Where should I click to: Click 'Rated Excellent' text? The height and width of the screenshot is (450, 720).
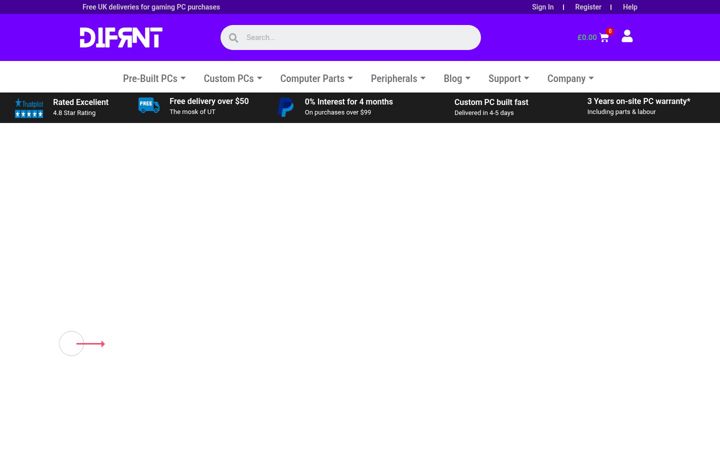(x=81, y=102)
